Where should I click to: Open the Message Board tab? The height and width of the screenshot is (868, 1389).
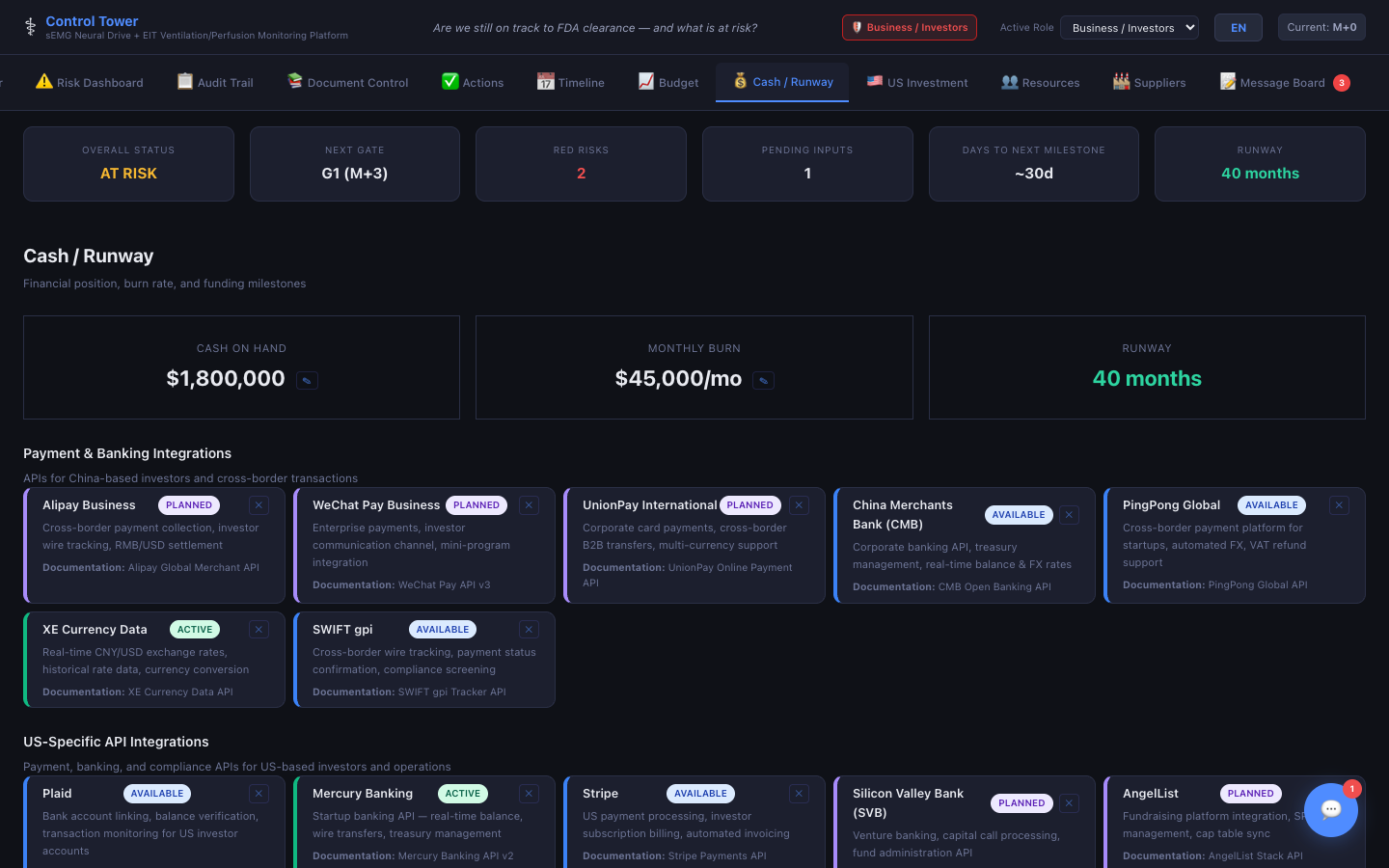tap(1283, 83)
